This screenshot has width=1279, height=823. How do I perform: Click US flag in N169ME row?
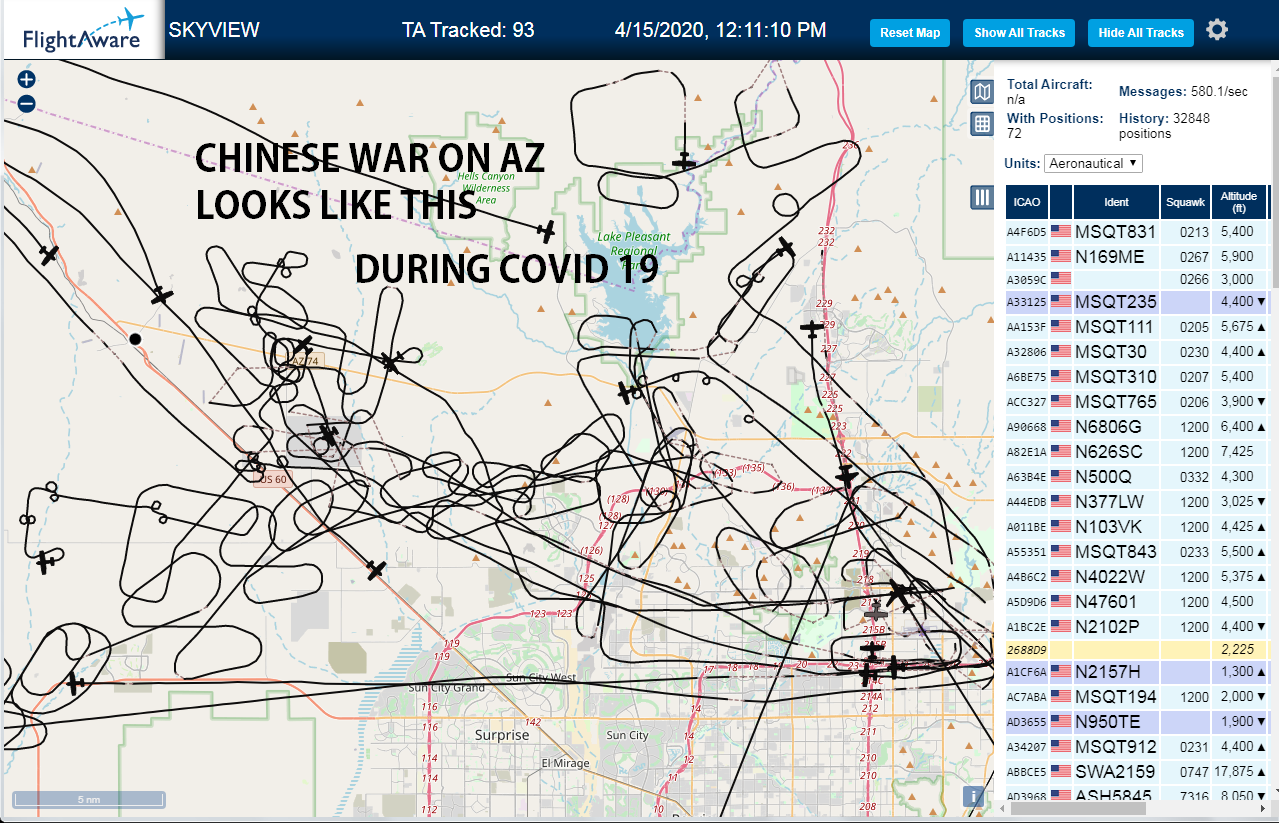click(1060, 257)
